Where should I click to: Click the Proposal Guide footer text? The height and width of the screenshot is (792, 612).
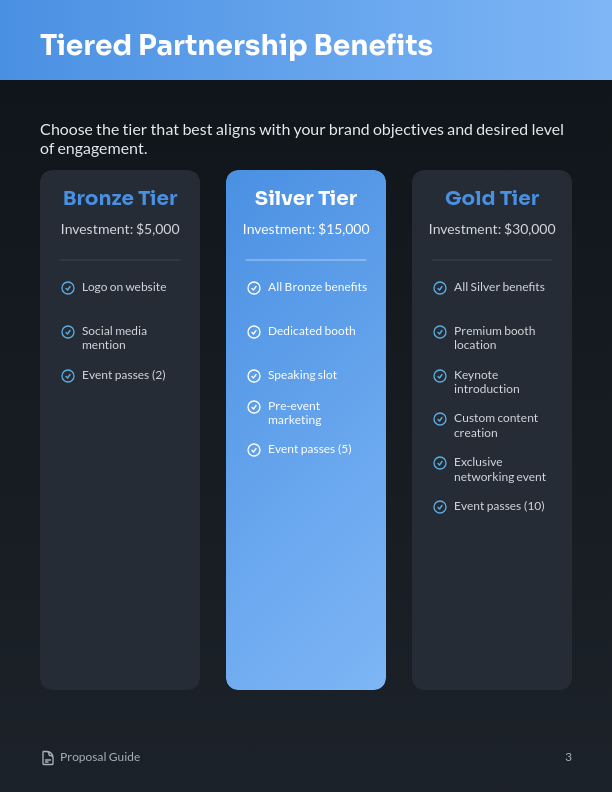(100, 757)
